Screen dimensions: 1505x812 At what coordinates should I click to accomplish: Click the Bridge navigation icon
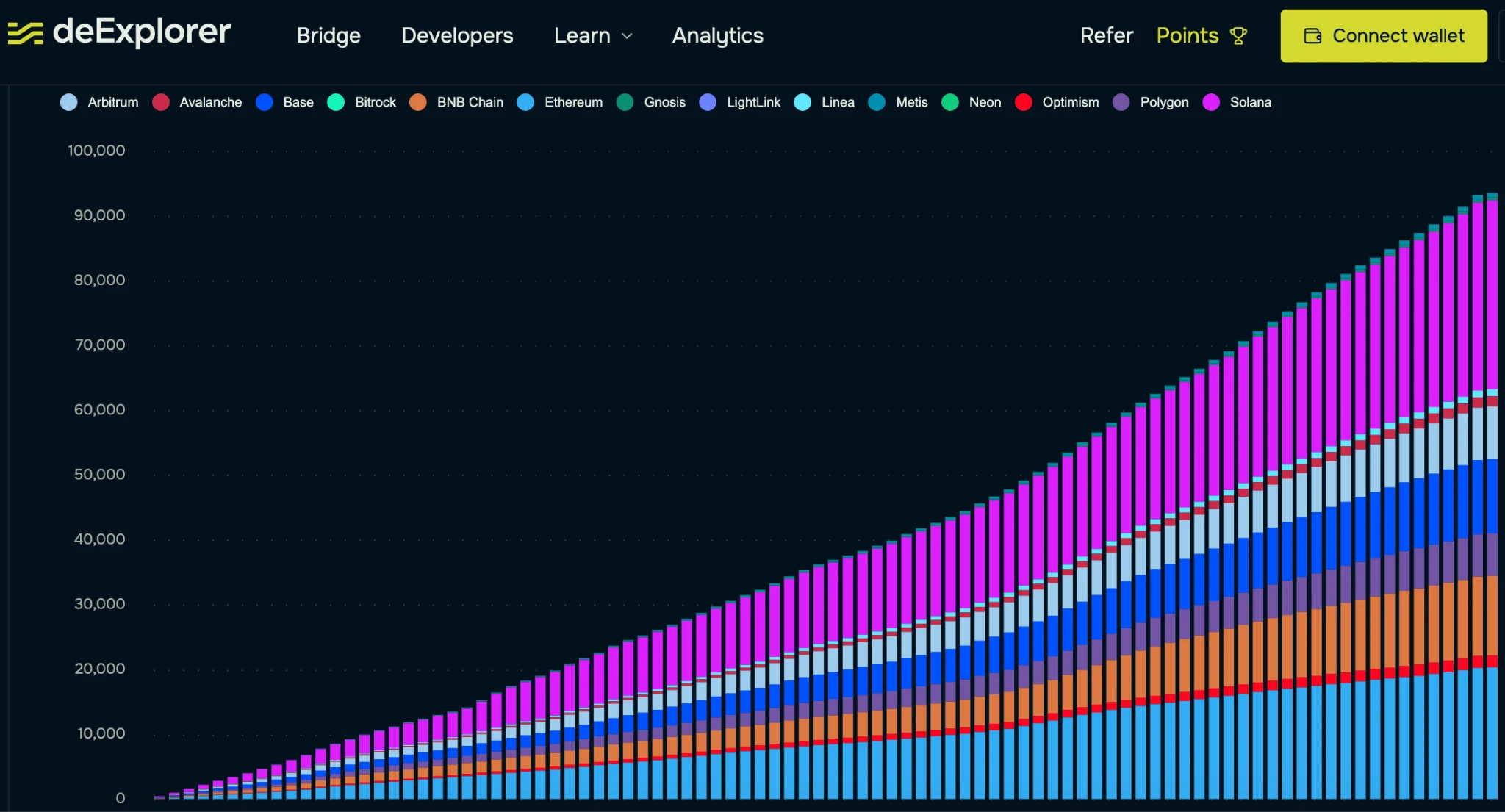click(328, 35)
